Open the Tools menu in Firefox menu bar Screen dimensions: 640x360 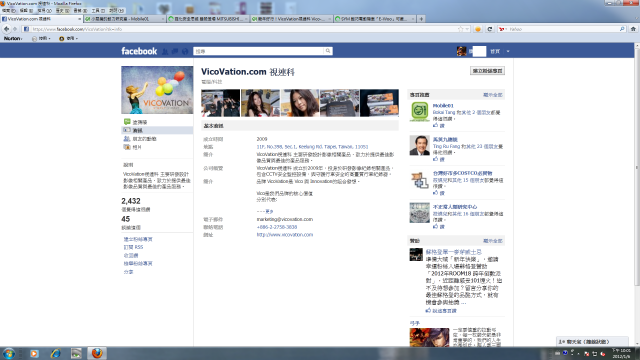[98, 11]
